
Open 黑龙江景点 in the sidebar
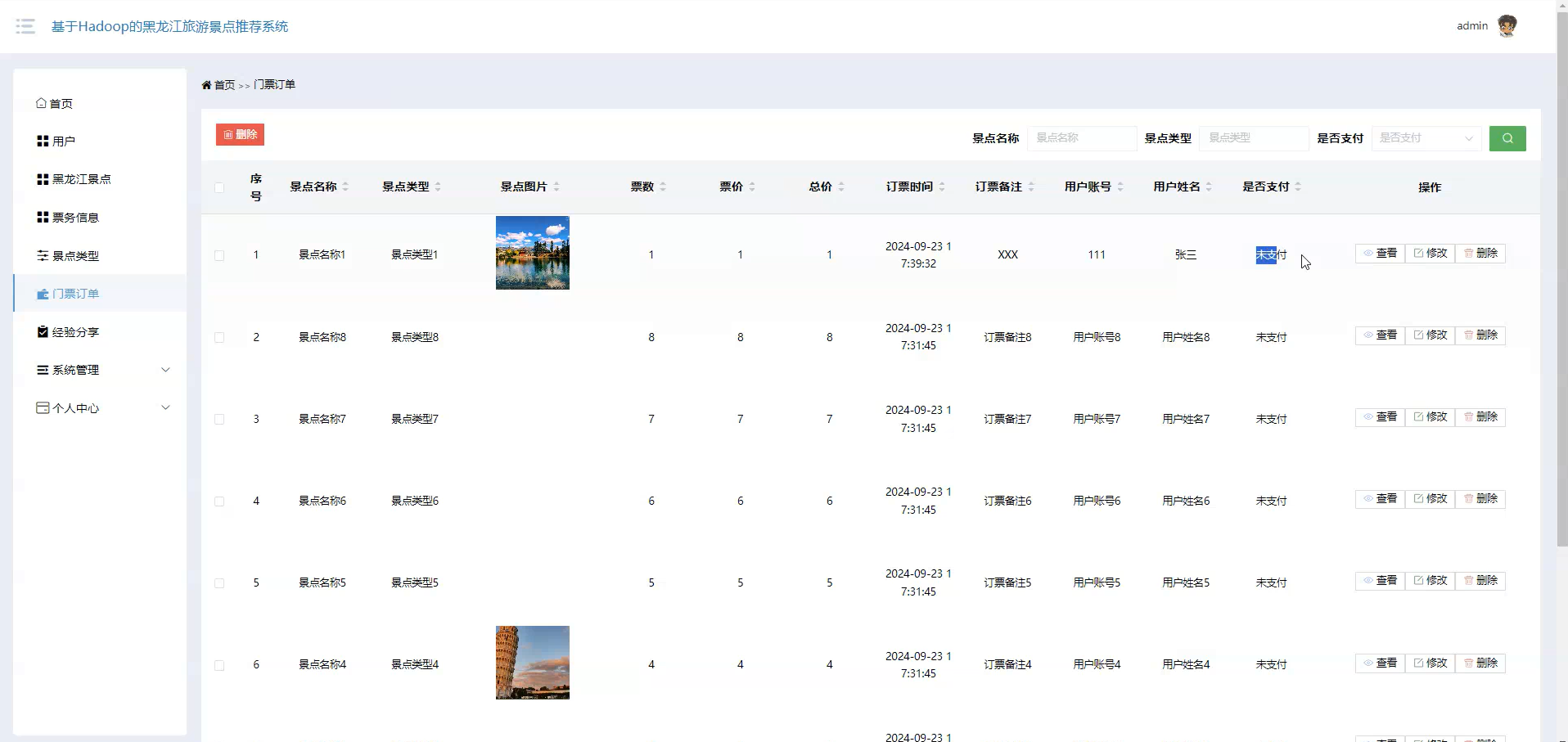(100, 179)
